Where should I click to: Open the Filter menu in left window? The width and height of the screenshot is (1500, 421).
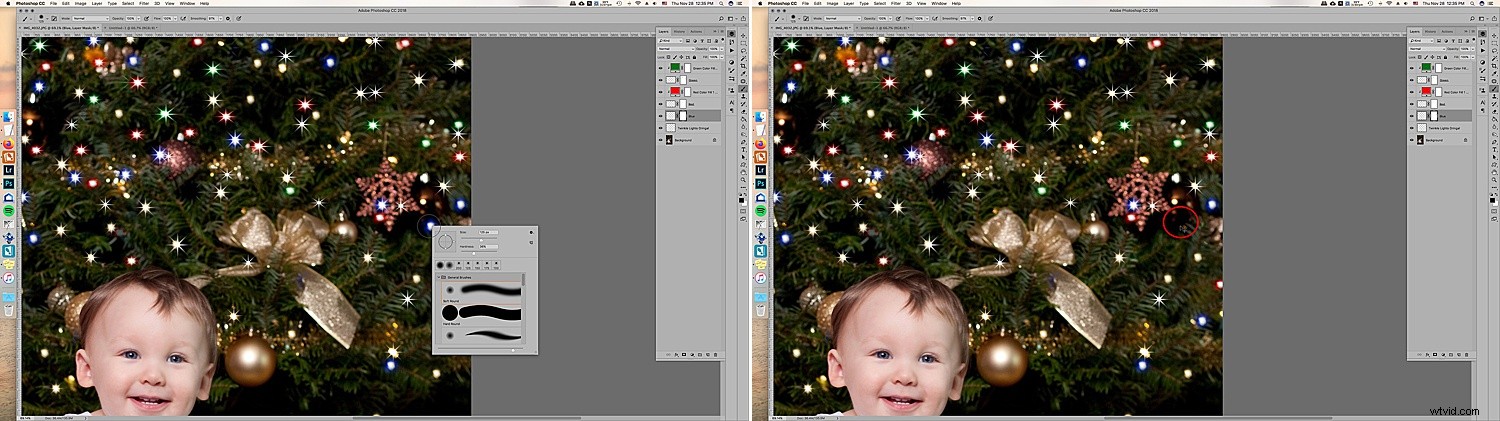[x=144, y=3]
